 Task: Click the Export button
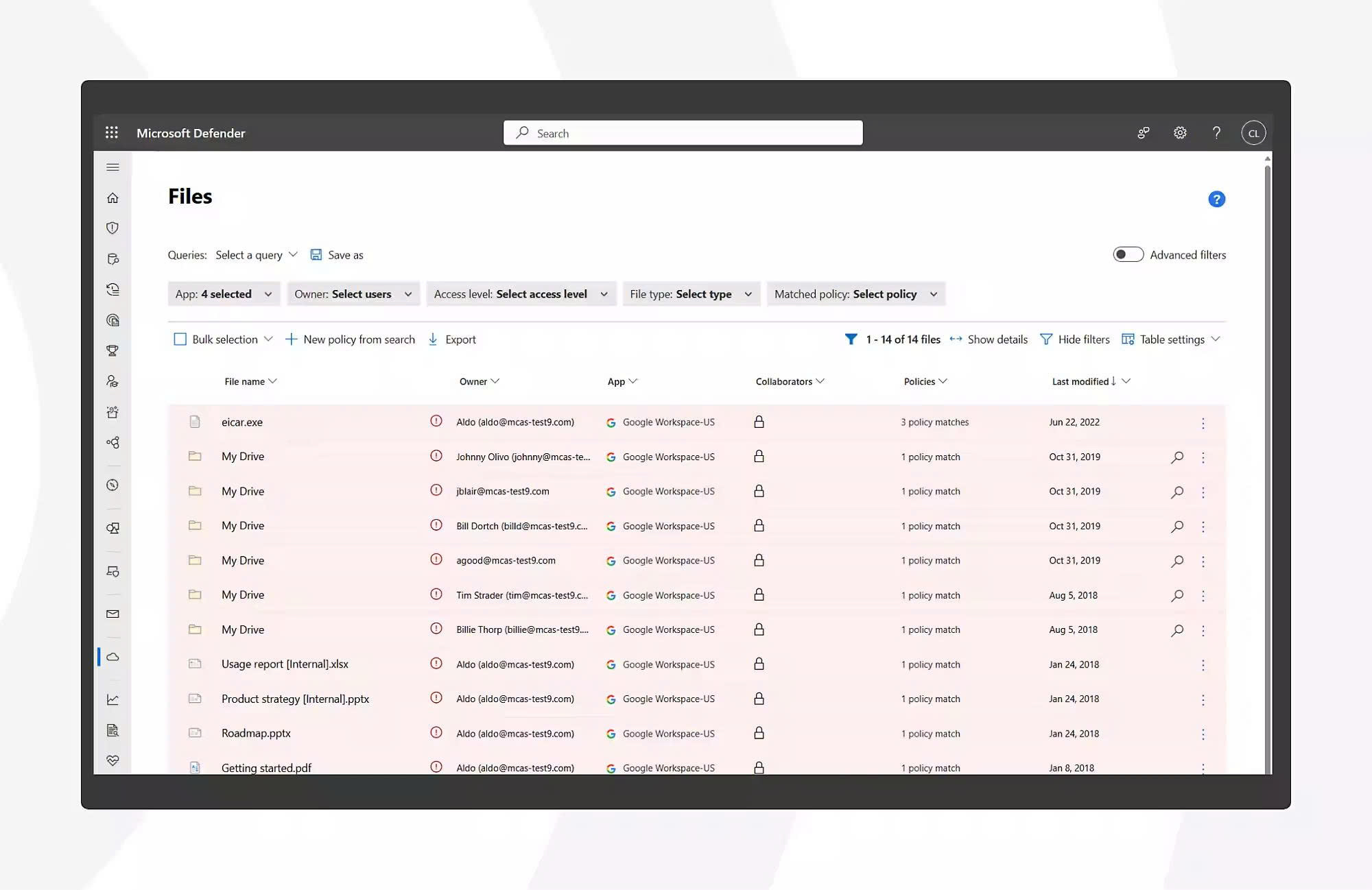[452, 339]
